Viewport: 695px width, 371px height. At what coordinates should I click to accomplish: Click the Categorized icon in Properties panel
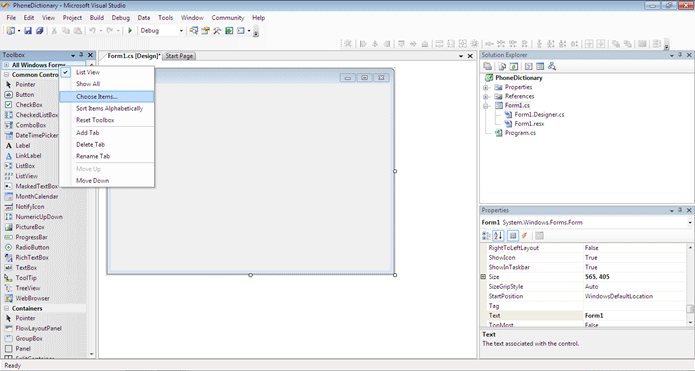pos(486,236)
